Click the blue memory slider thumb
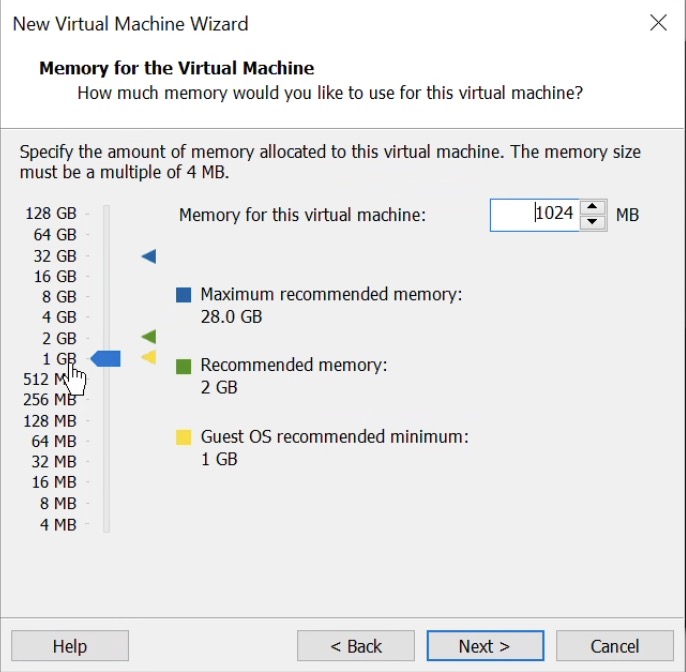The height and width of the screenshot is (672, 686). tap(106, 358)
